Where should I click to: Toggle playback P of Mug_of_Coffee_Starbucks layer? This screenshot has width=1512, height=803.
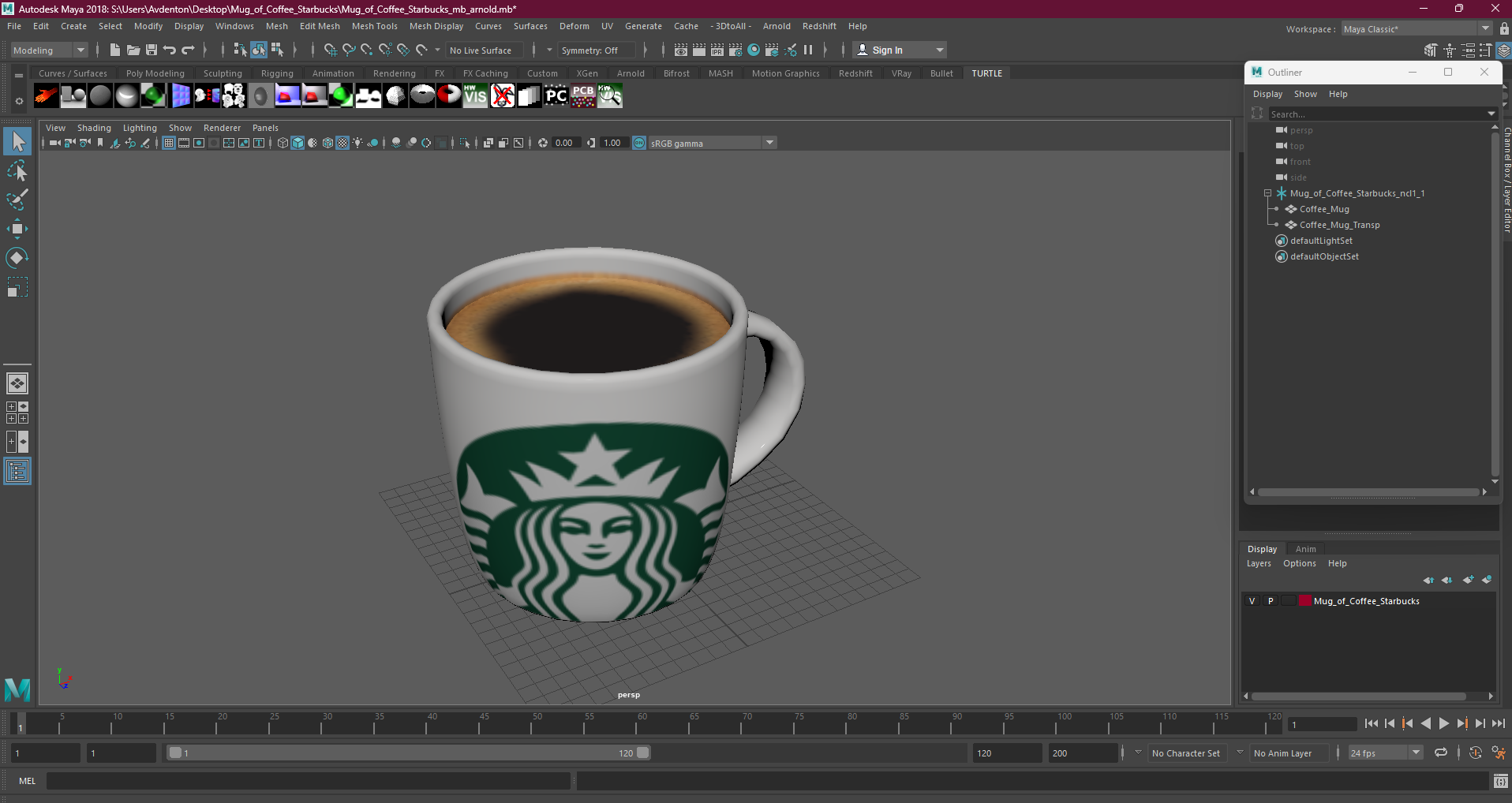point(1271,601)
